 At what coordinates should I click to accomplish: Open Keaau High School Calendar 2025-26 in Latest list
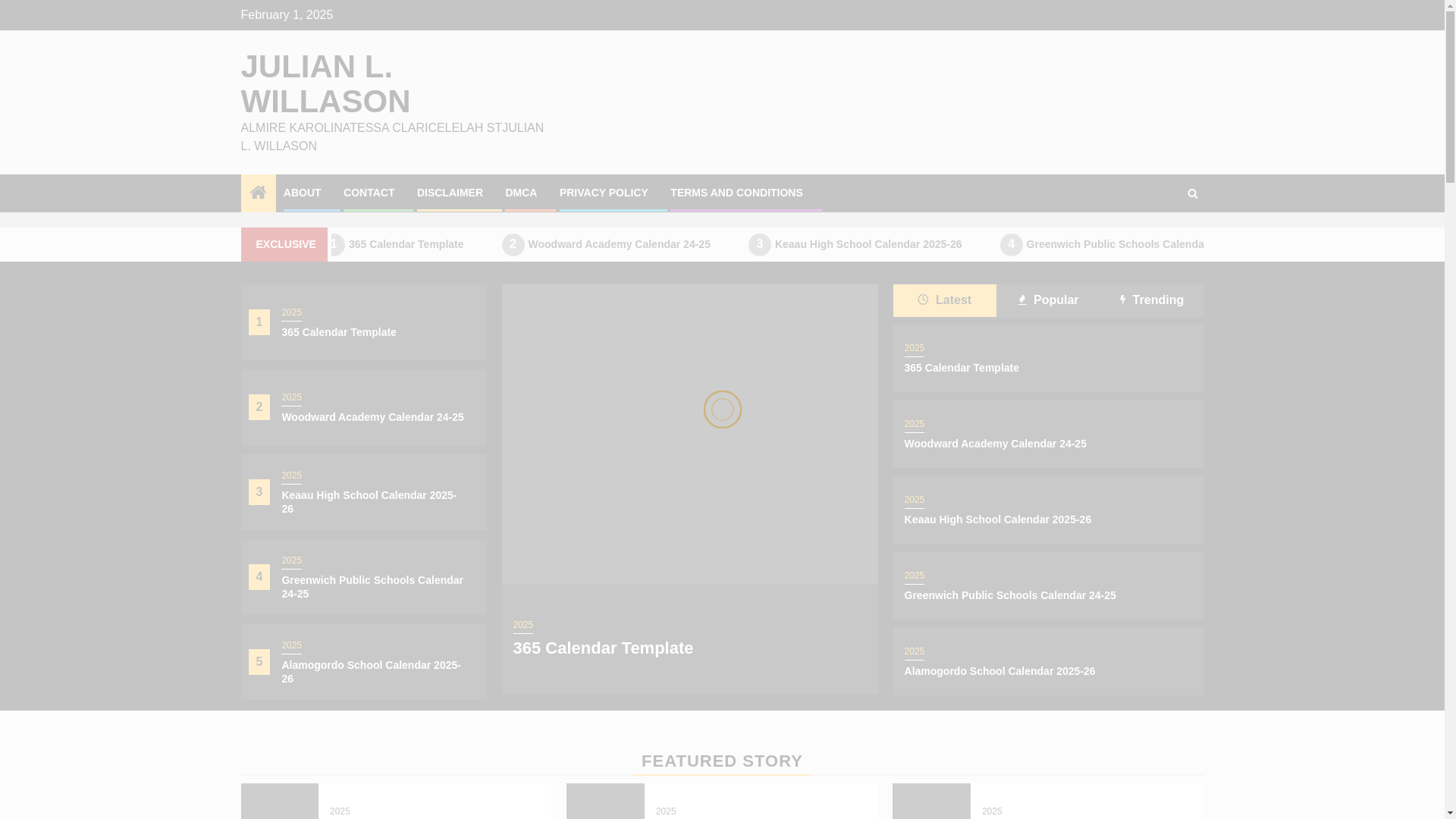tap(997, 519)
